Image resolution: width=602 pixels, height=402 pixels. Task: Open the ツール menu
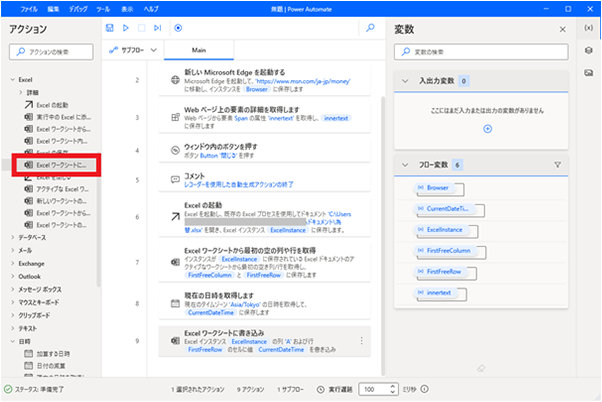pos(103,9)
